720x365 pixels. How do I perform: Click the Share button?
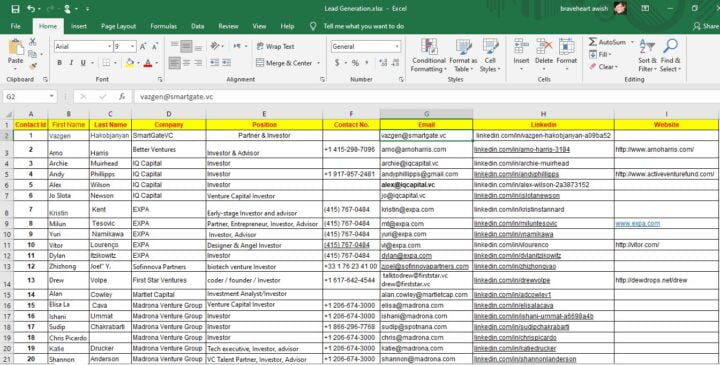(706, 26)
